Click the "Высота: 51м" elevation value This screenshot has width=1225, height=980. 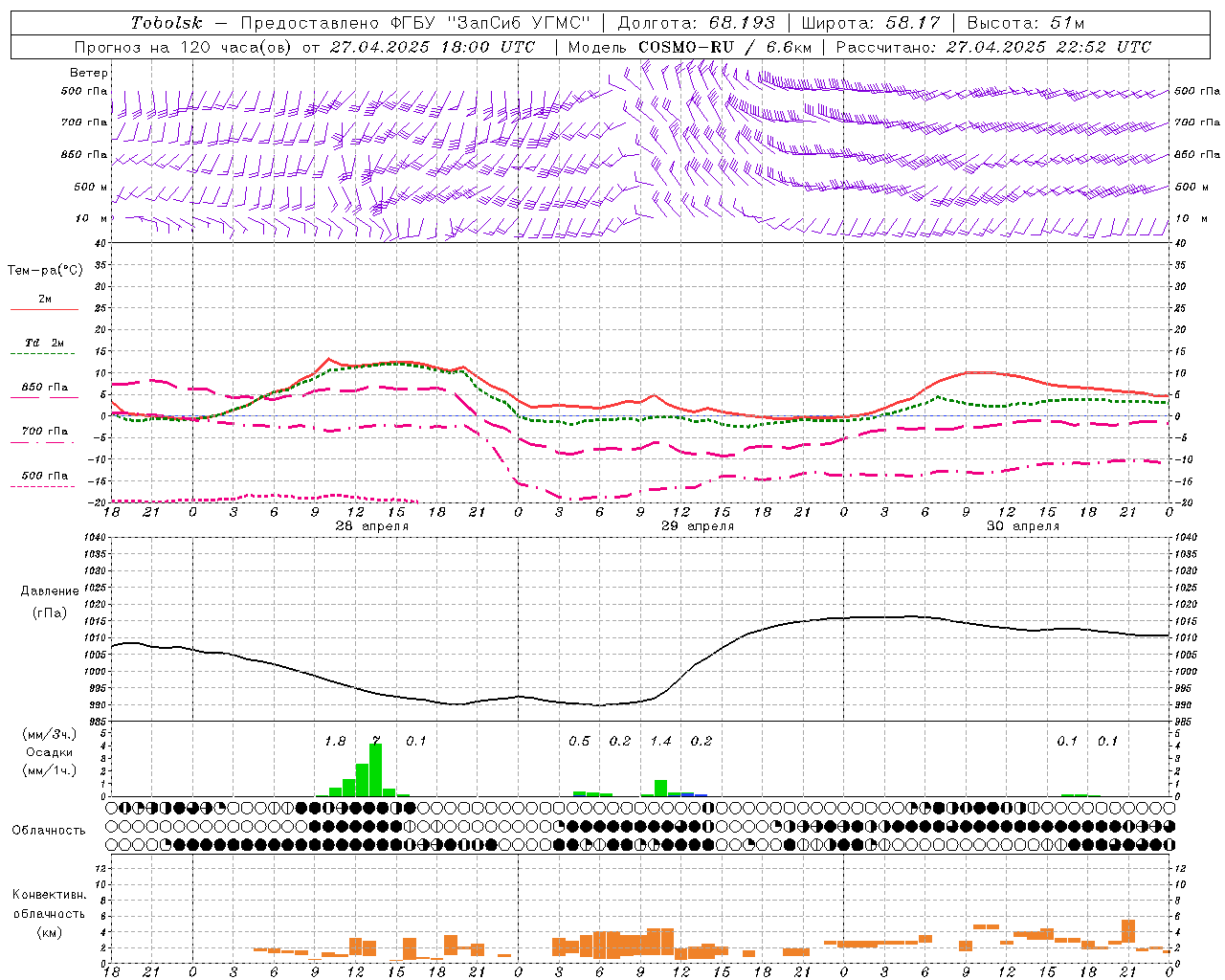1026,23
